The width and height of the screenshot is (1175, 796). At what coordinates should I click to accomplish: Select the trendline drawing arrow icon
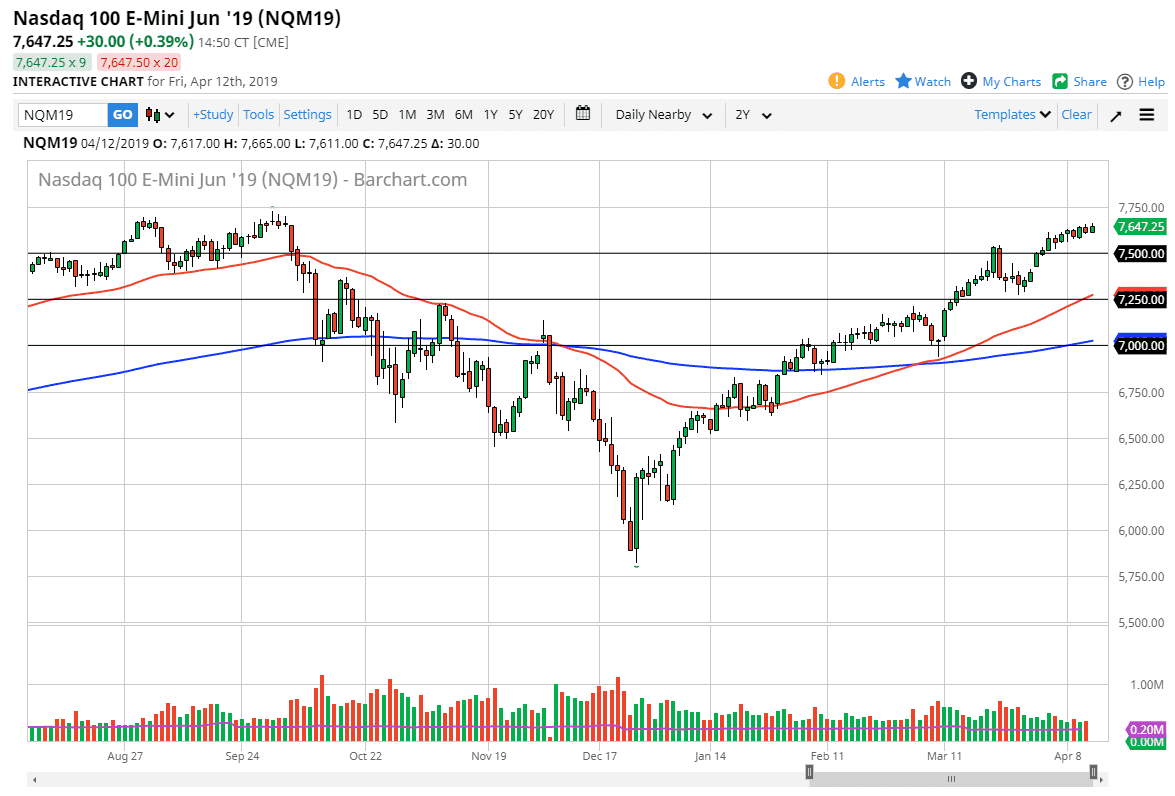(1117, 115)
